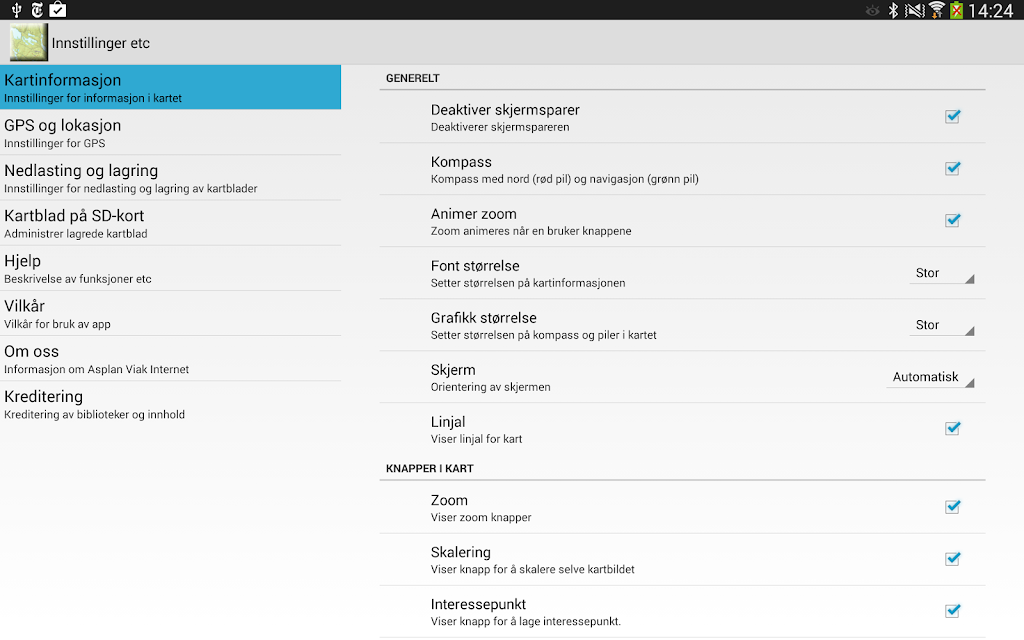The width and height of the screenshot is (1024, 640).
Task: Tap the Kompass setting label
Action: pos(461,162)
